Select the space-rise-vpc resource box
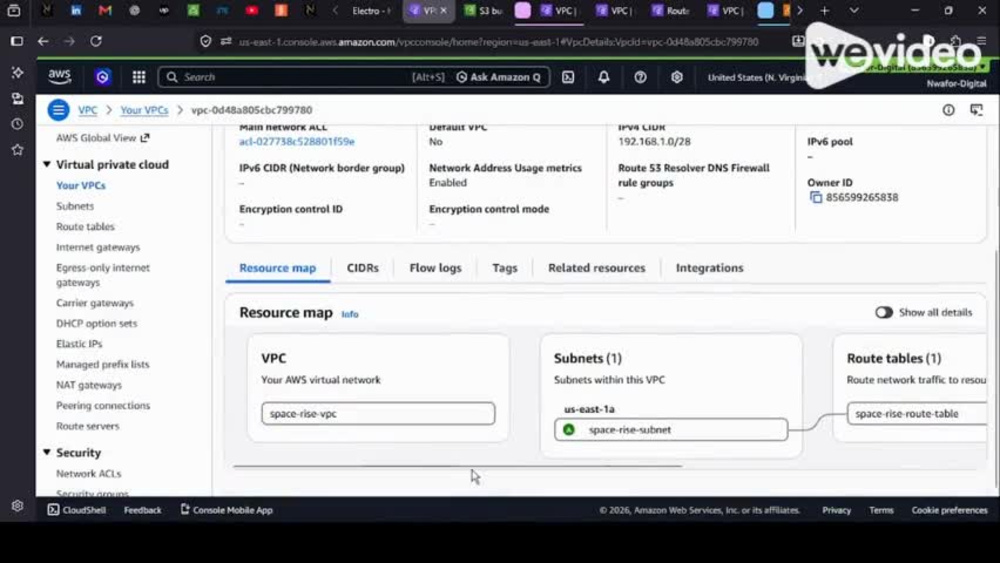Screen dimensions: 1000x563 point(378,413)
